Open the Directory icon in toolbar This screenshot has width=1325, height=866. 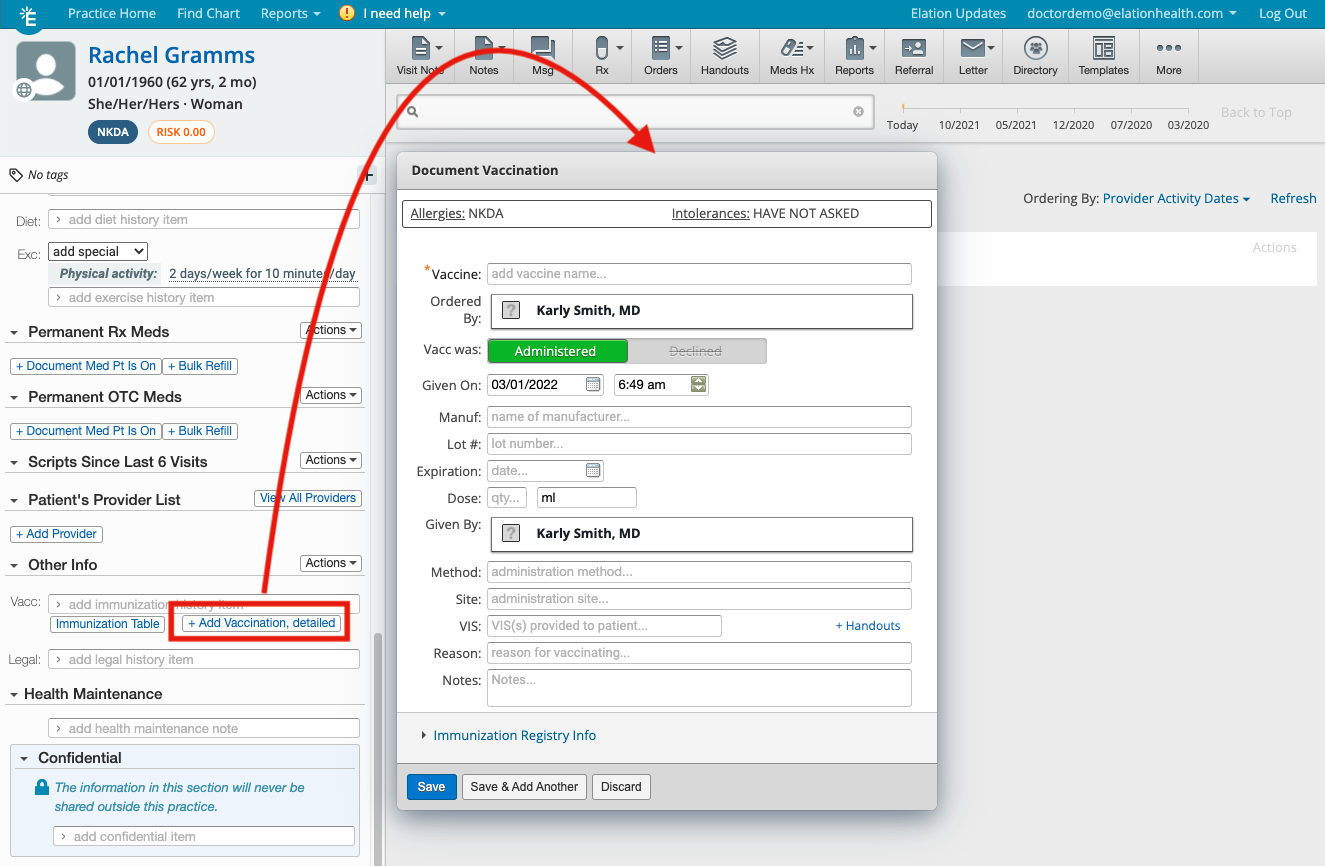(1035, 56)
